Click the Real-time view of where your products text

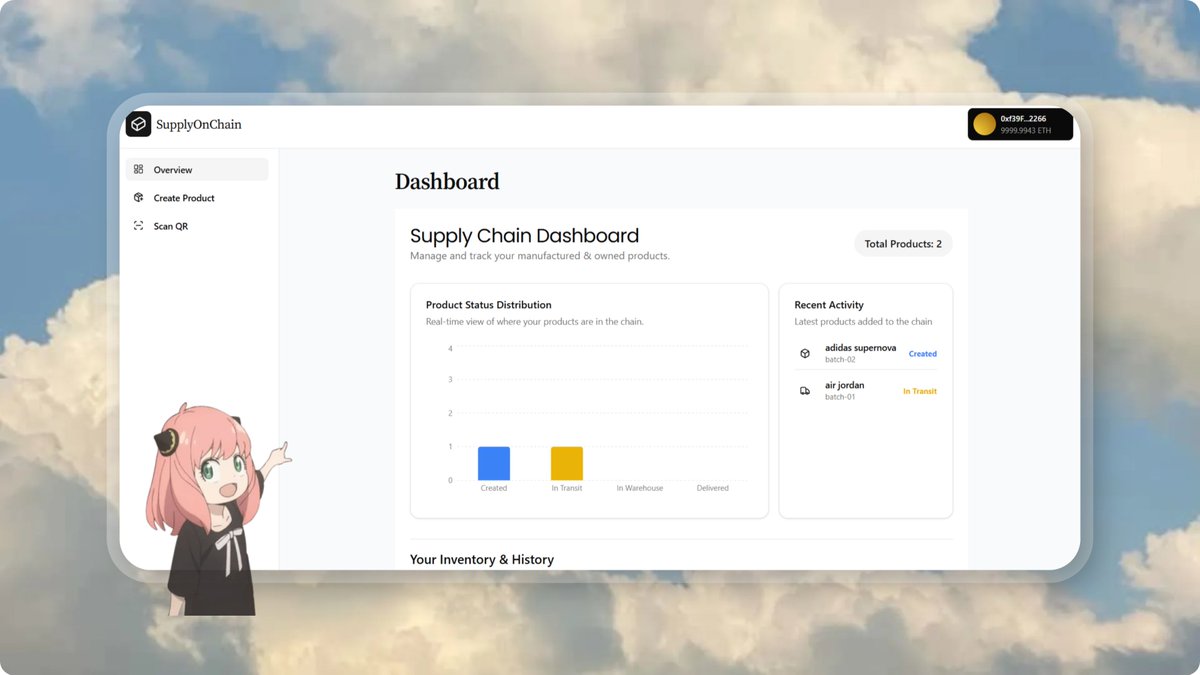tap(535, 322)
